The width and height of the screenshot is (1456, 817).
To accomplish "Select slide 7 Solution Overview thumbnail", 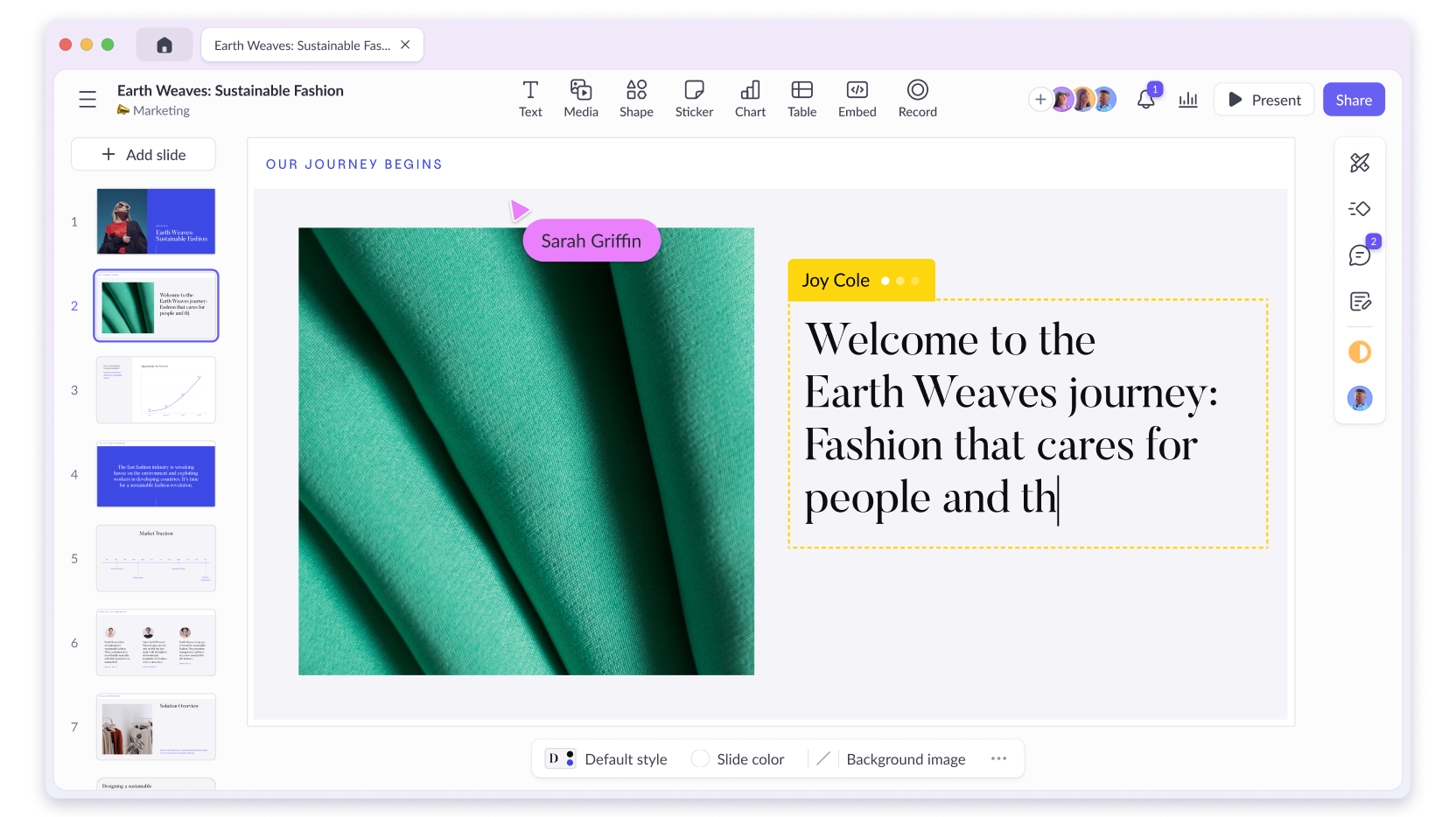I will coord(156,727).
